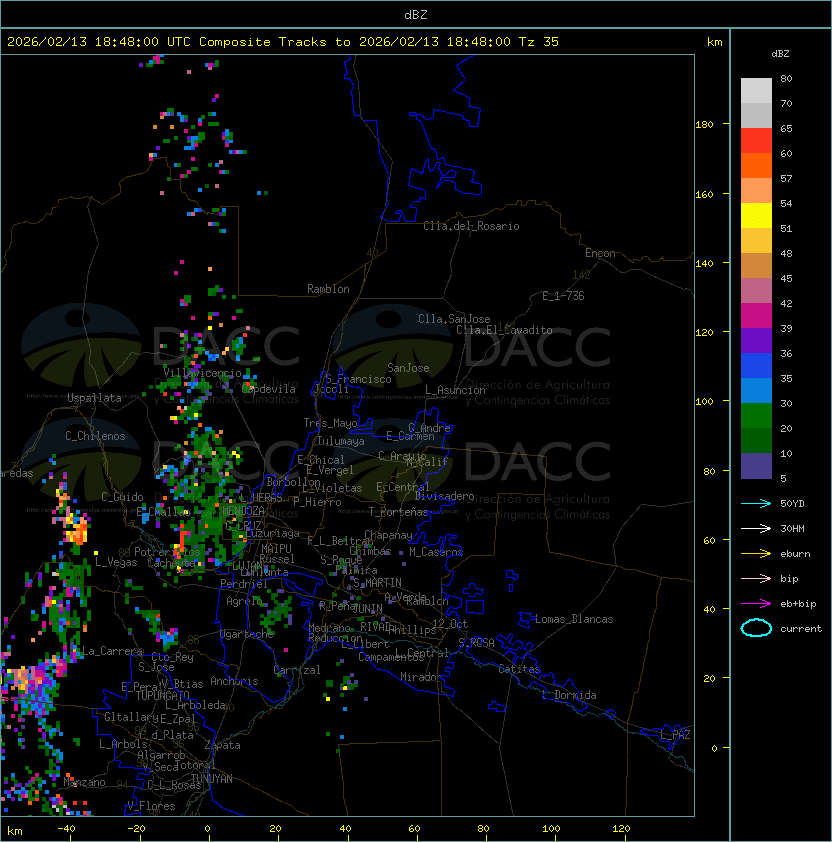The height and width of the screenshot is (842, 832).
Task: Click the S_Francisco map label
Action: [358, 379]
